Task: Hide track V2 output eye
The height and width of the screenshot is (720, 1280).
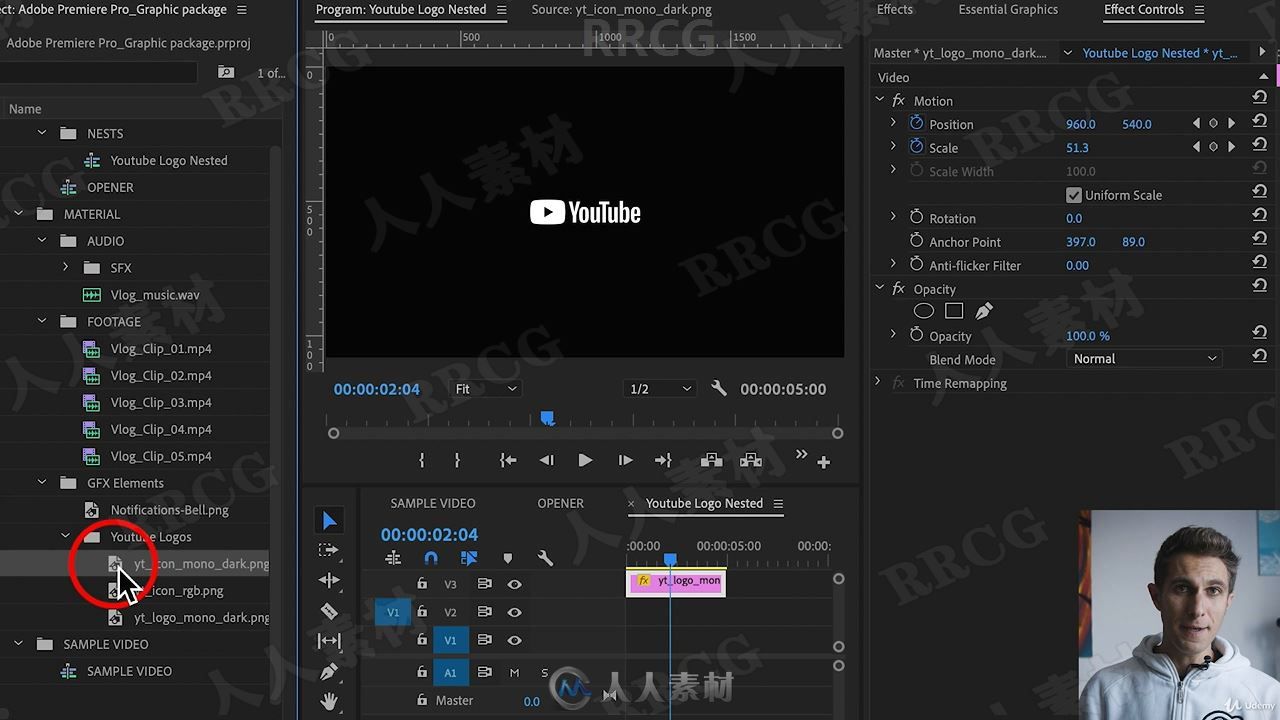Action: pos(514,612)
